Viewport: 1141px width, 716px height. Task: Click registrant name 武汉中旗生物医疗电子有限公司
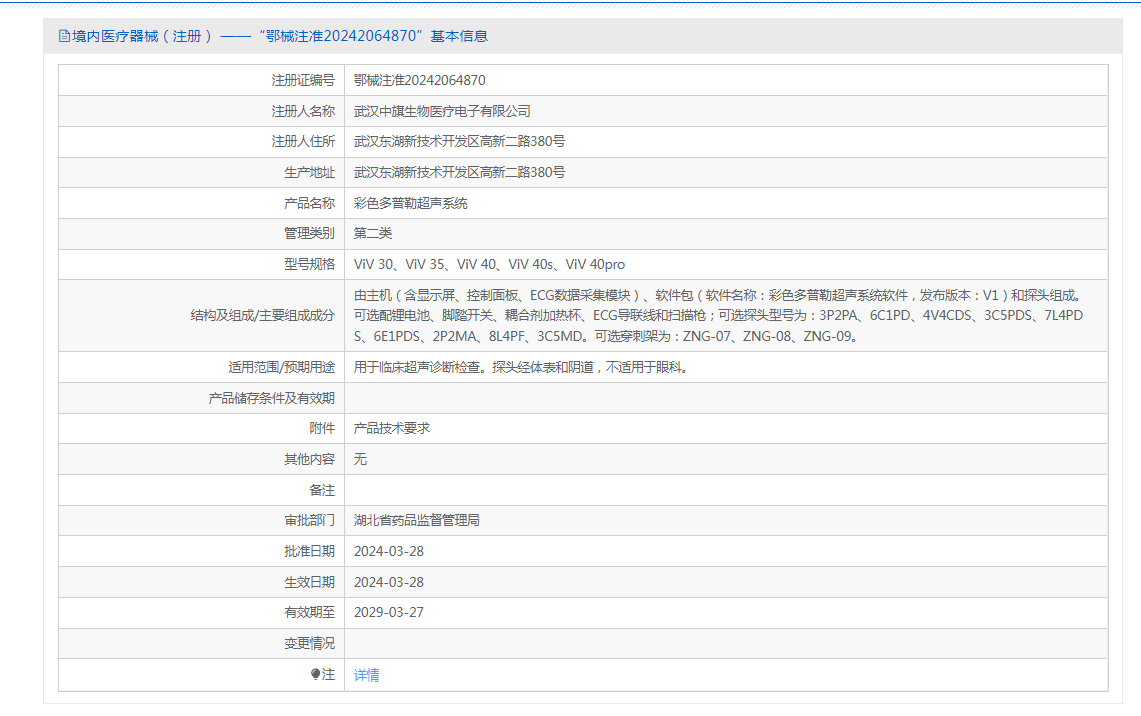(442, 111)
